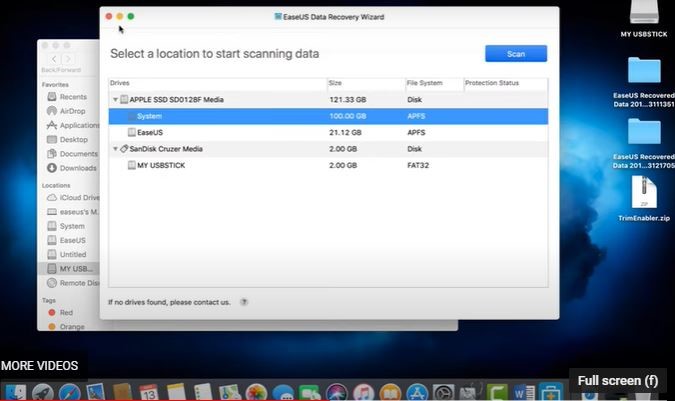
Task: Open Messages from the Dock
Action: click(283, 392)
